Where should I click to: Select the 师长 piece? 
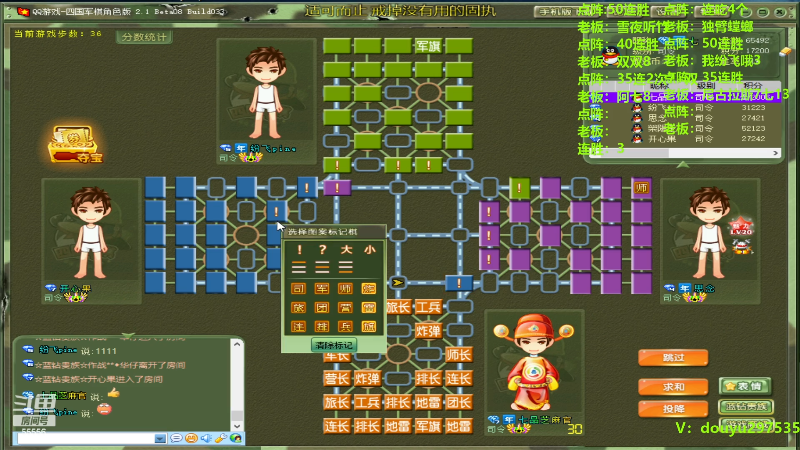pos(458,355)
